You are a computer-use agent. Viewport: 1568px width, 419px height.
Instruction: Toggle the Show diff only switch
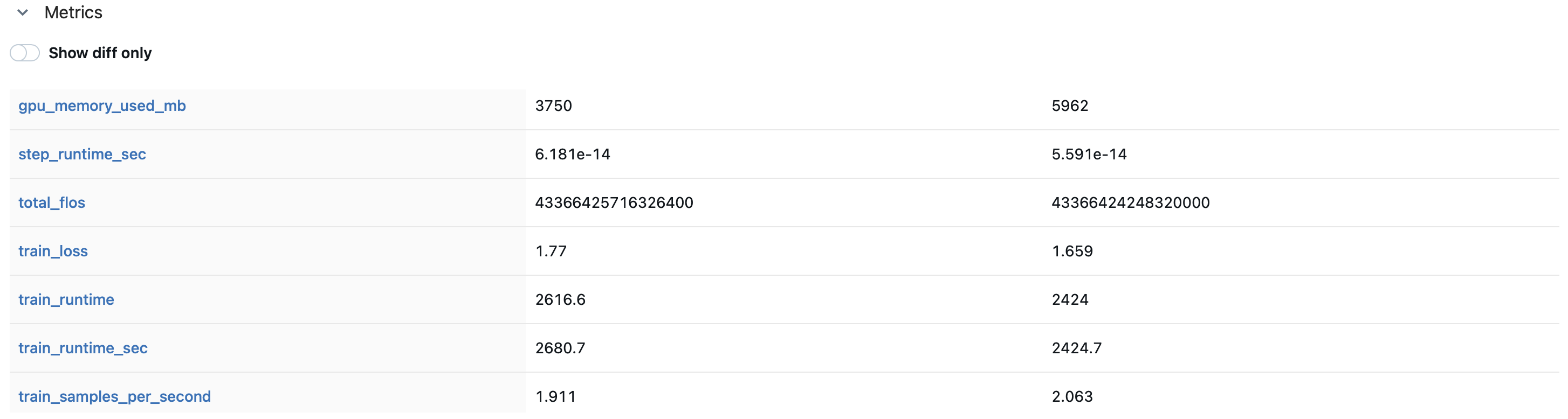(x=25, y=53)
